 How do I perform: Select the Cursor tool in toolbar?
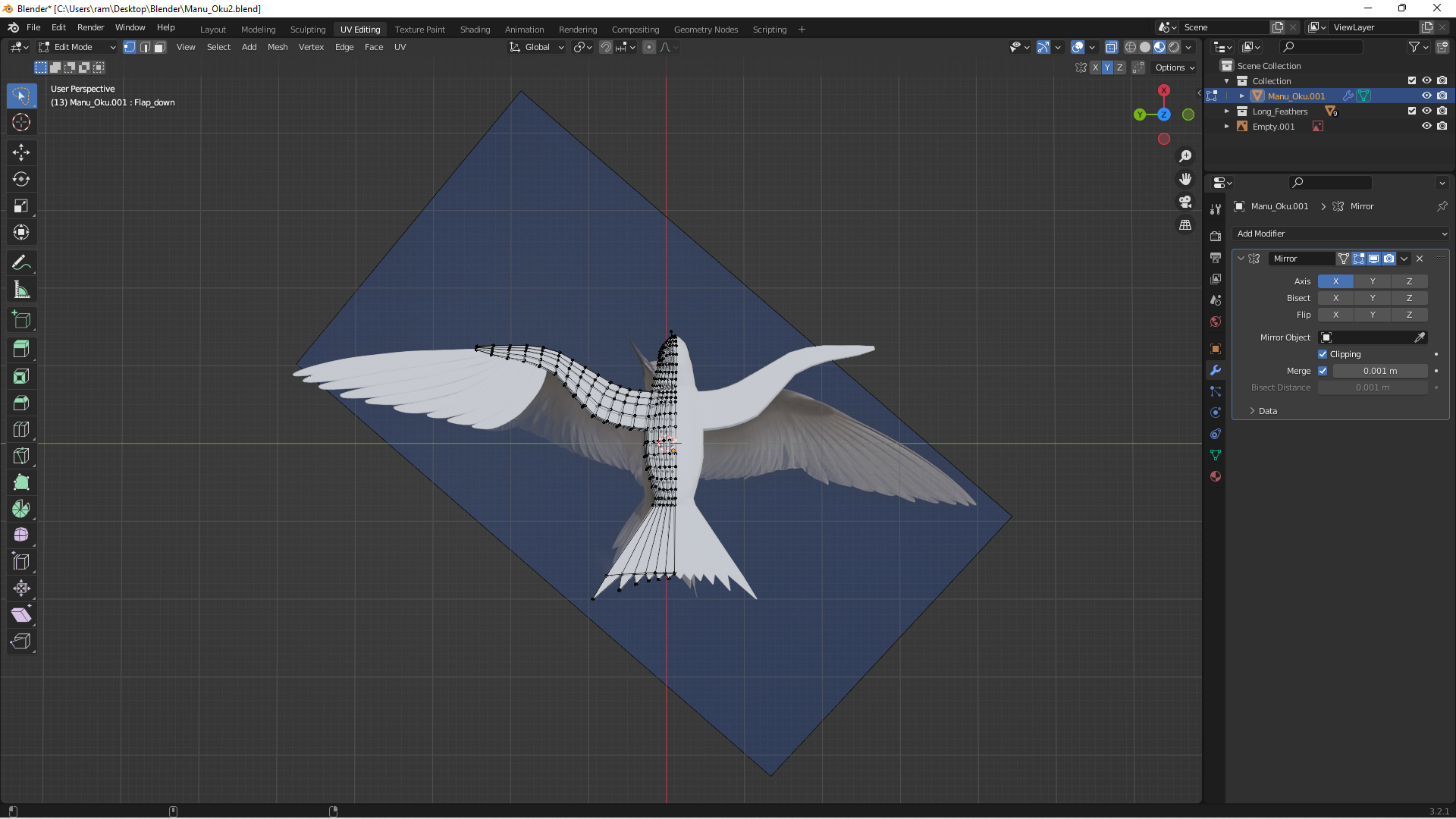click(21, 122)
